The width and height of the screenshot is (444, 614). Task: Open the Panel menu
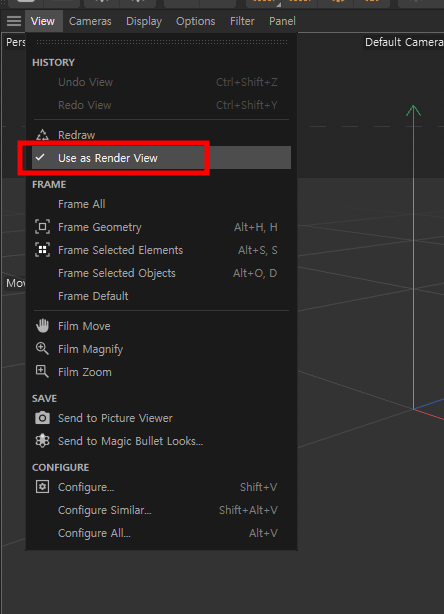[282, 21]
